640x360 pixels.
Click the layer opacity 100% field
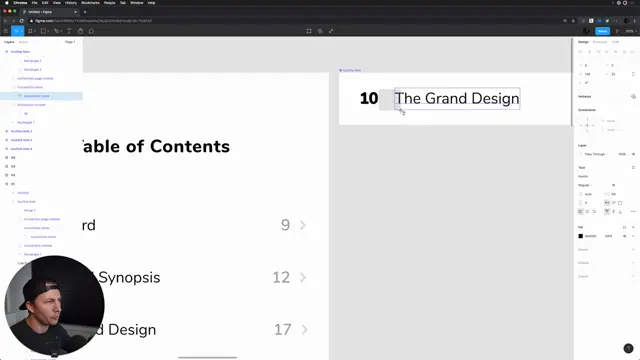pyautogui.click(x=622, y=154)
